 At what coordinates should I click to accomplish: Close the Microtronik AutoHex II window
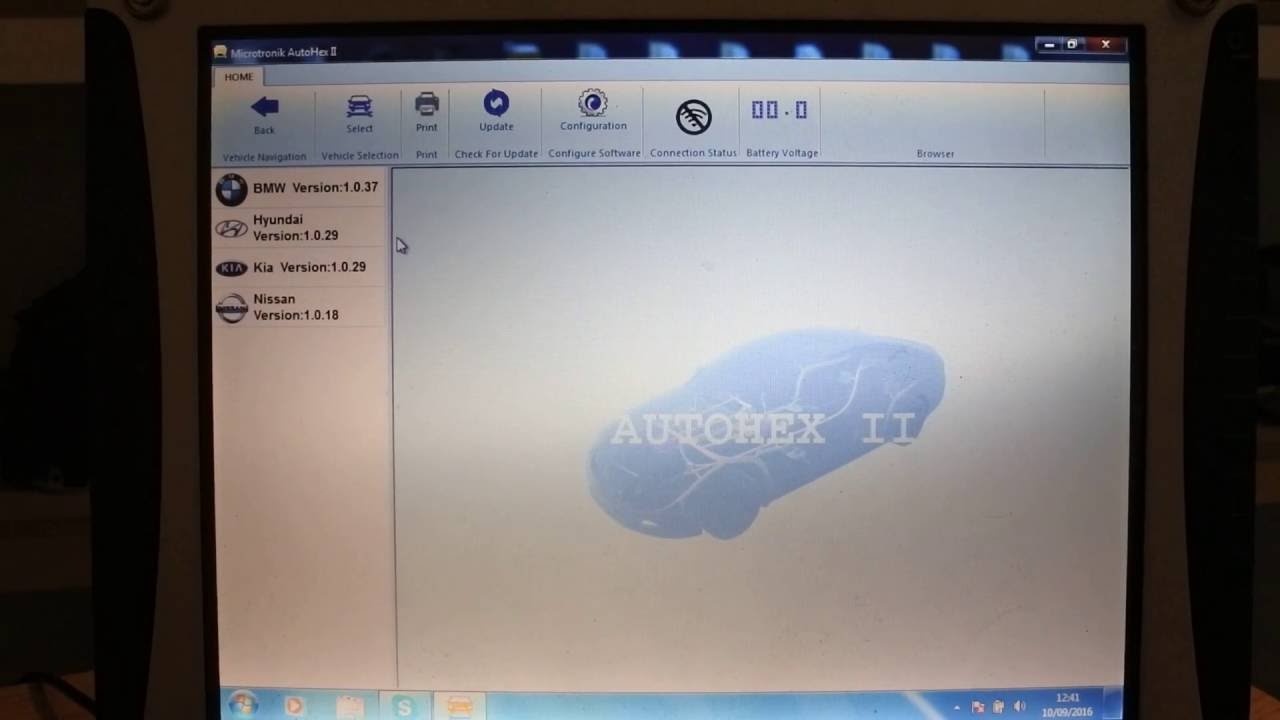1105,45
